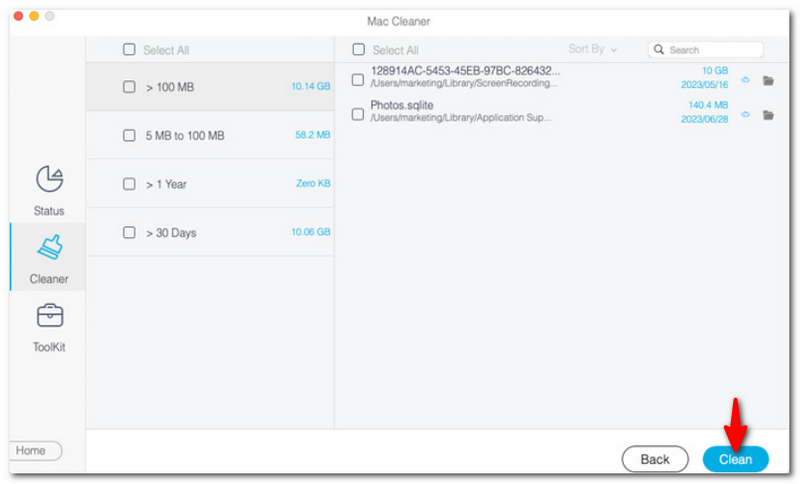Click the Clean button

point(735,459)
